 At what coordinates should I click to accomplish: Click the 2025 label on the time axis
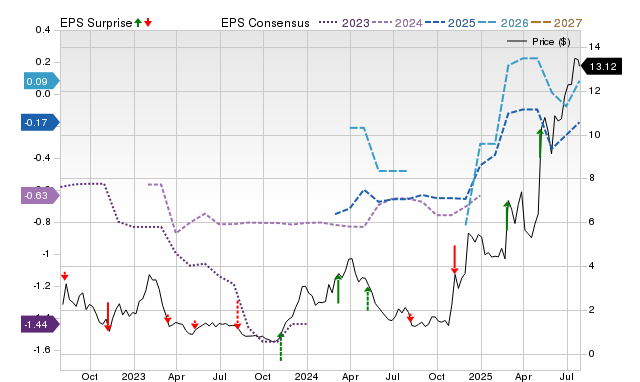coord(480,376)
